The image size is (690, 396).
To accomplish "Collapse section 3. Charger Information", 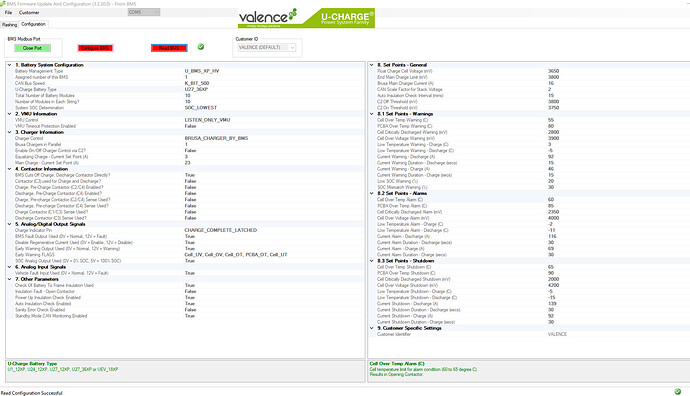I will point(10,132).
